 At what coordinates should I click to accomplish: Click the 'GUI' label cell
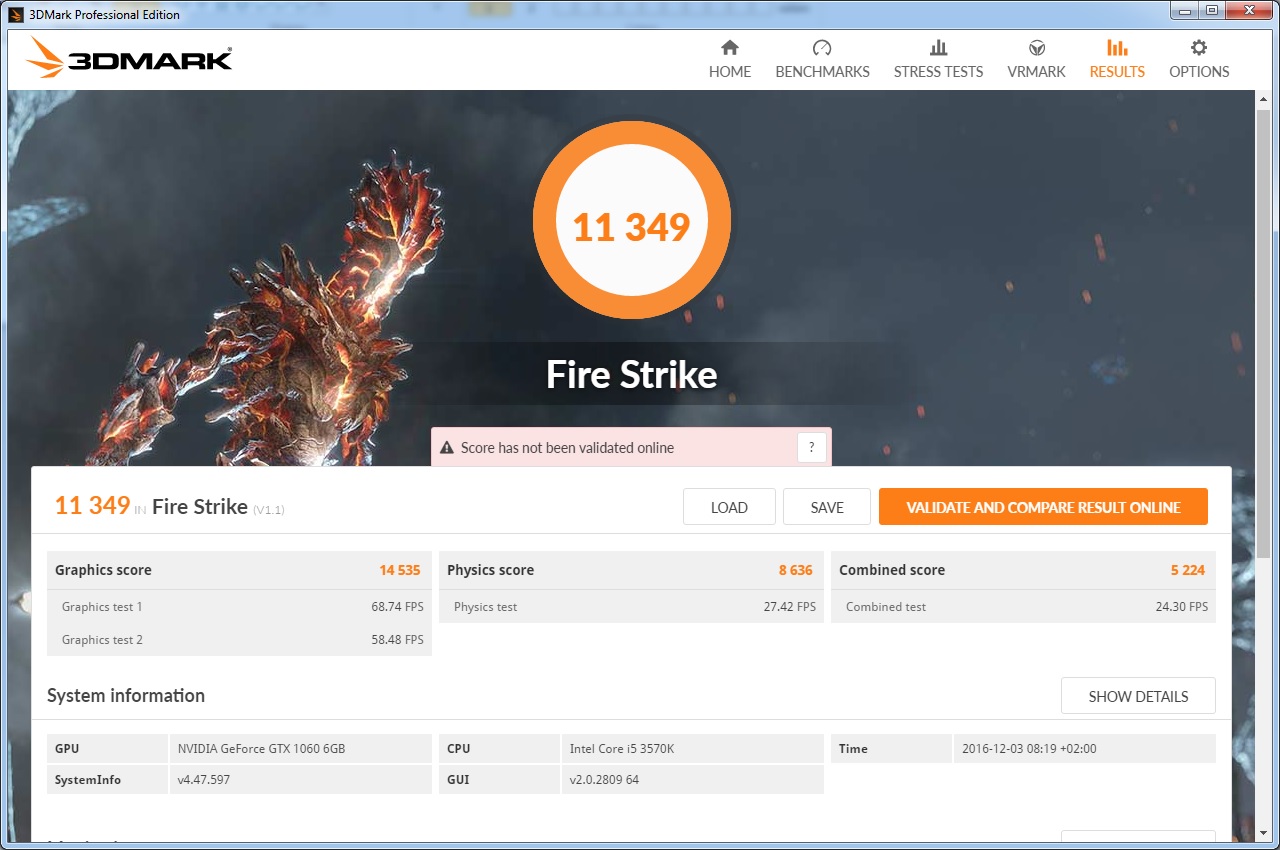[499, 780]
